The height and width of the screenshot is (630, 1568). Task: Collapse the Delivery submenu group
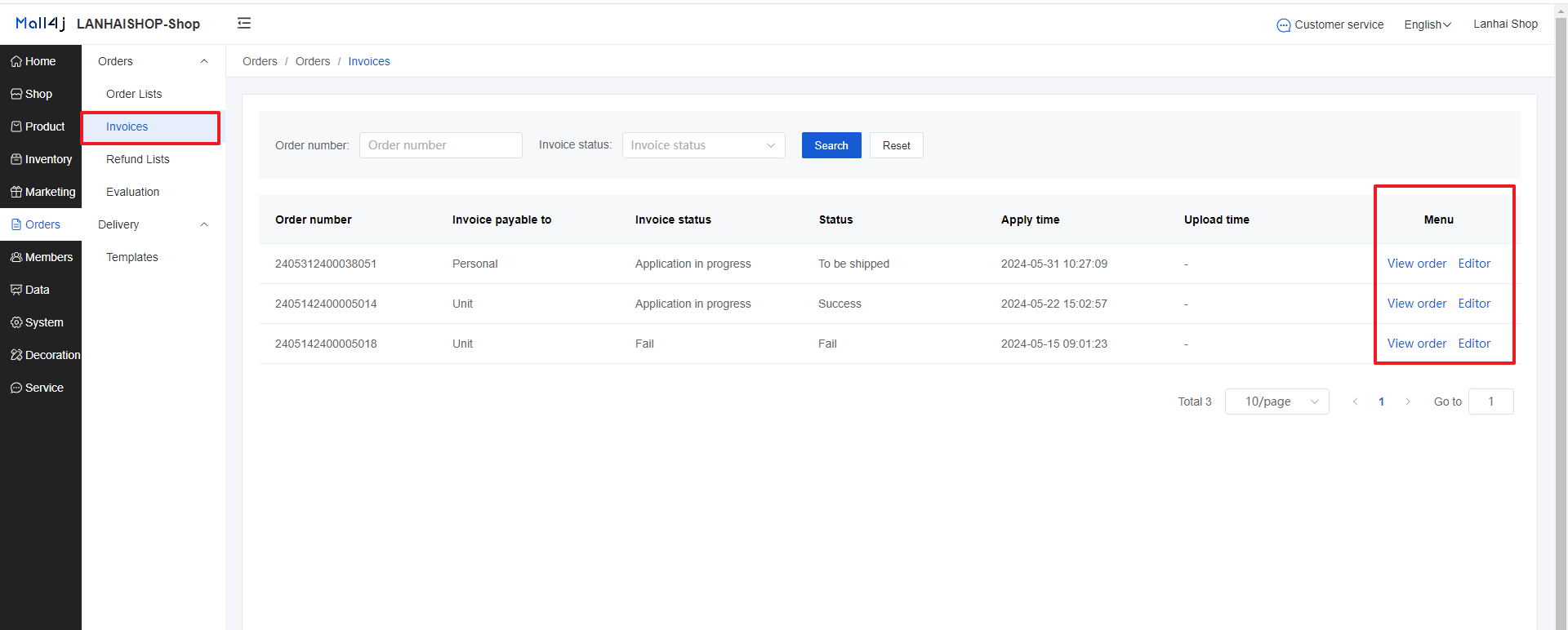tap(154, 224)
